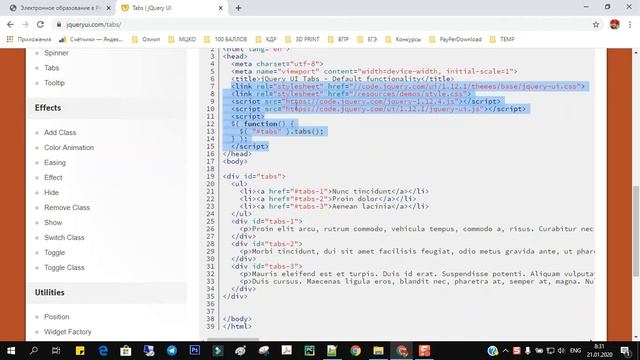
Task: Open the Приложения apps shortcut
Action: click(x=29, y=39)
